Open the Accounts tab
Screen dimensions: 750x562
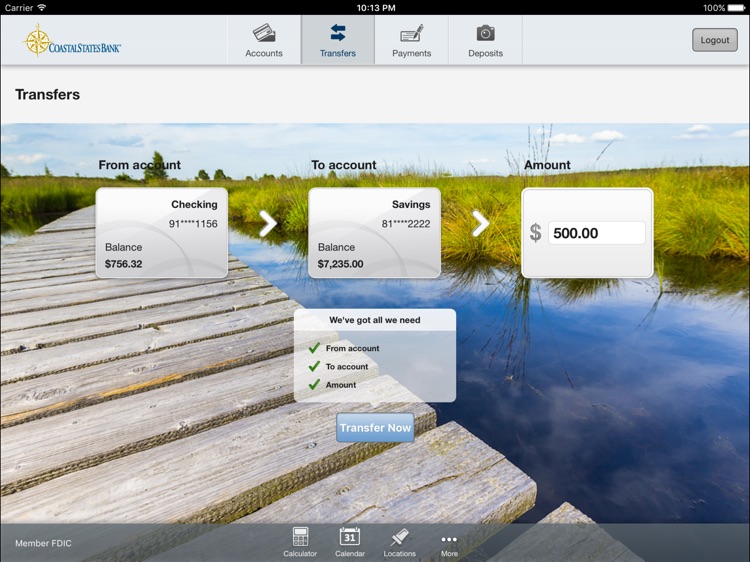[x=264, y=40]
